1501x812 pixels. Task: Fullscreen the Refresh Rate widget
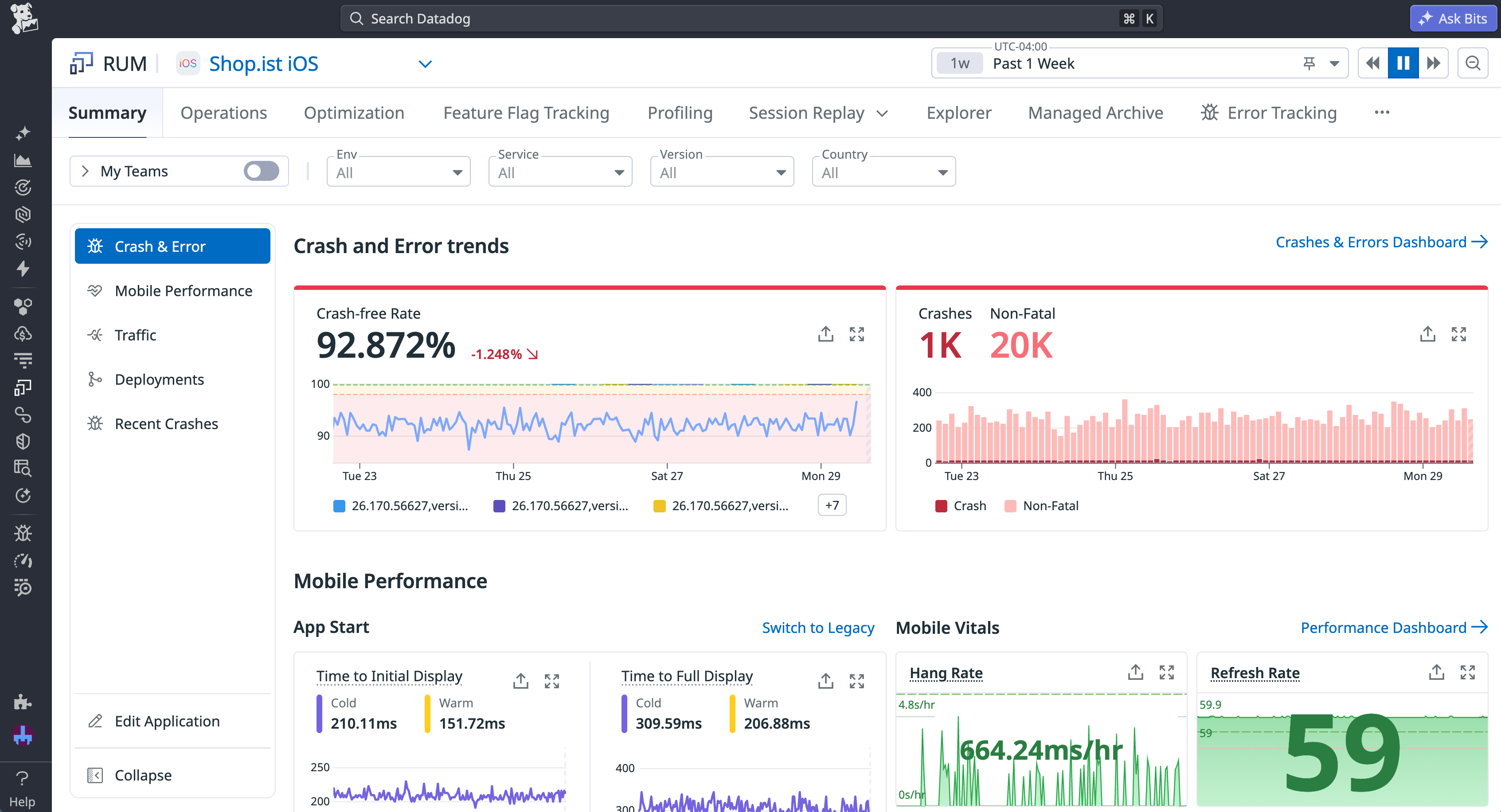point(1468,672)
